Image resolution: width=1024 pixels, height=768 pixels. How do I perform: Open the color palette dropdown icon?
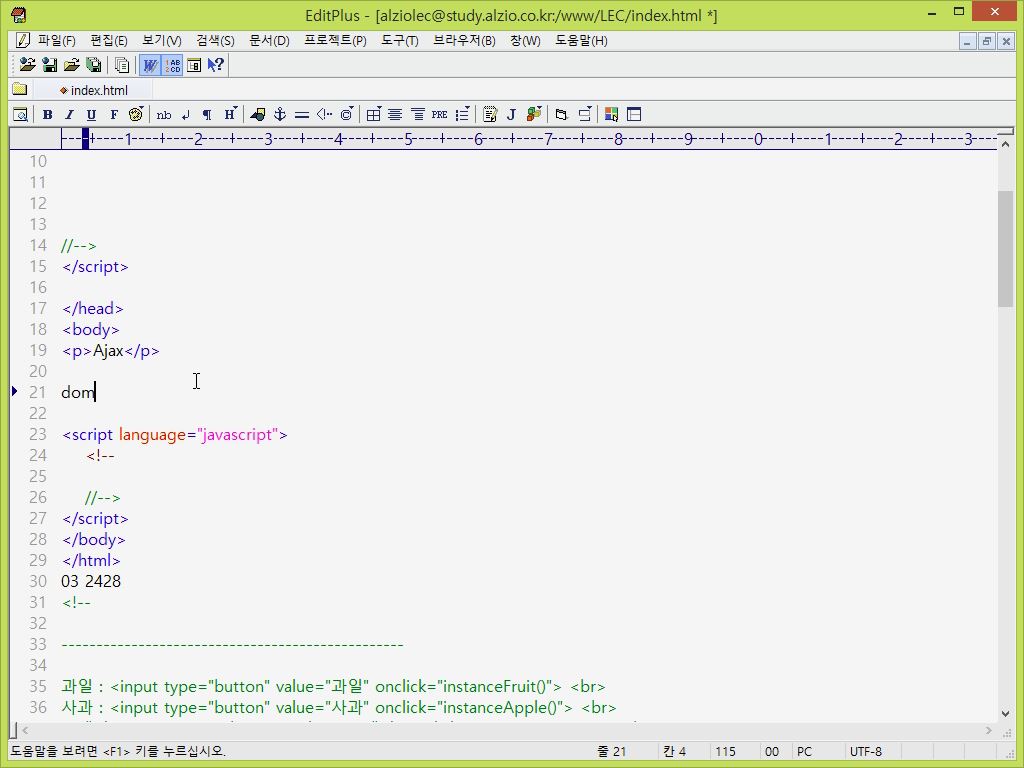click(x=136, y=114)
